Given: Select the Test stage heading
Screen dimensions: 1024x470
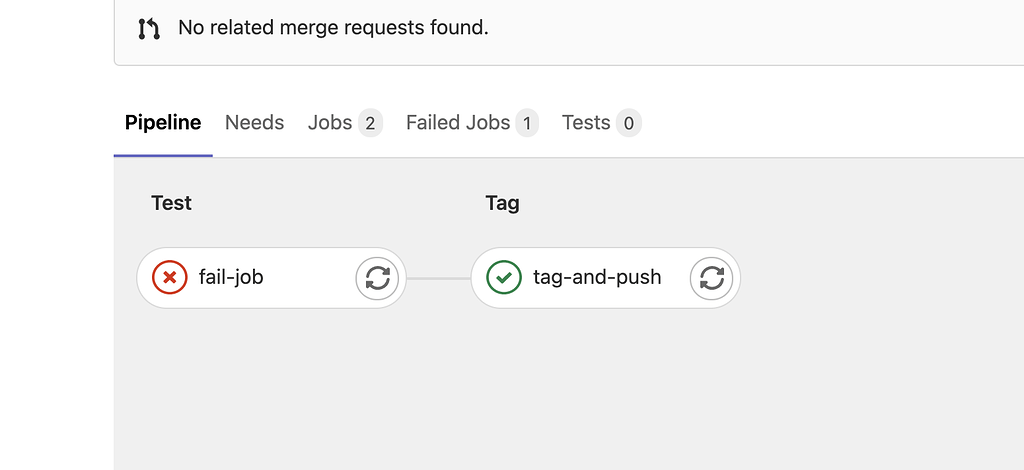Looking at the screenshot, I should coord(171,203).
